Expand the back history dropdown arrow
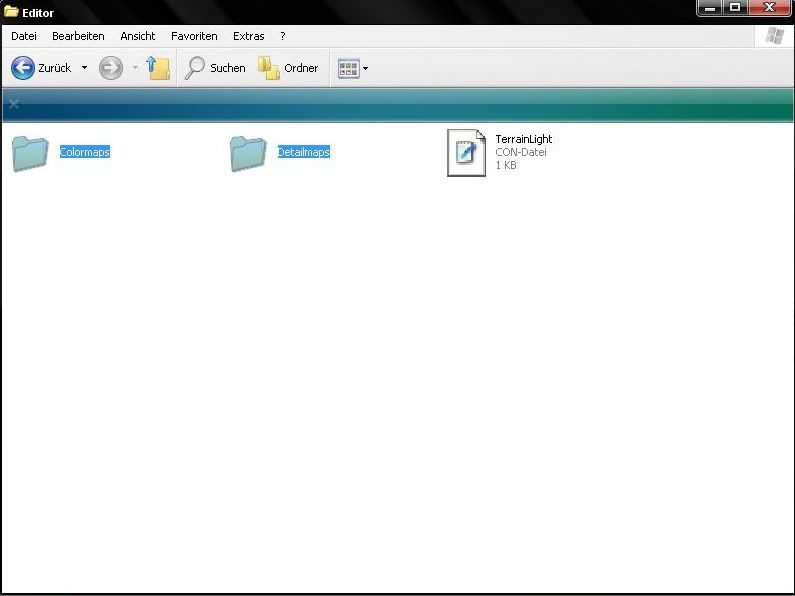The height and width of the screenshot is (596, 795). click(x=84, y=68)
